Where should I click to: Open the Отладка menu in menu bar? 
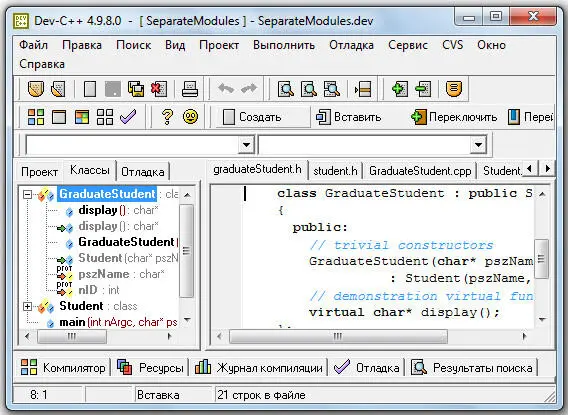point(351,45)
